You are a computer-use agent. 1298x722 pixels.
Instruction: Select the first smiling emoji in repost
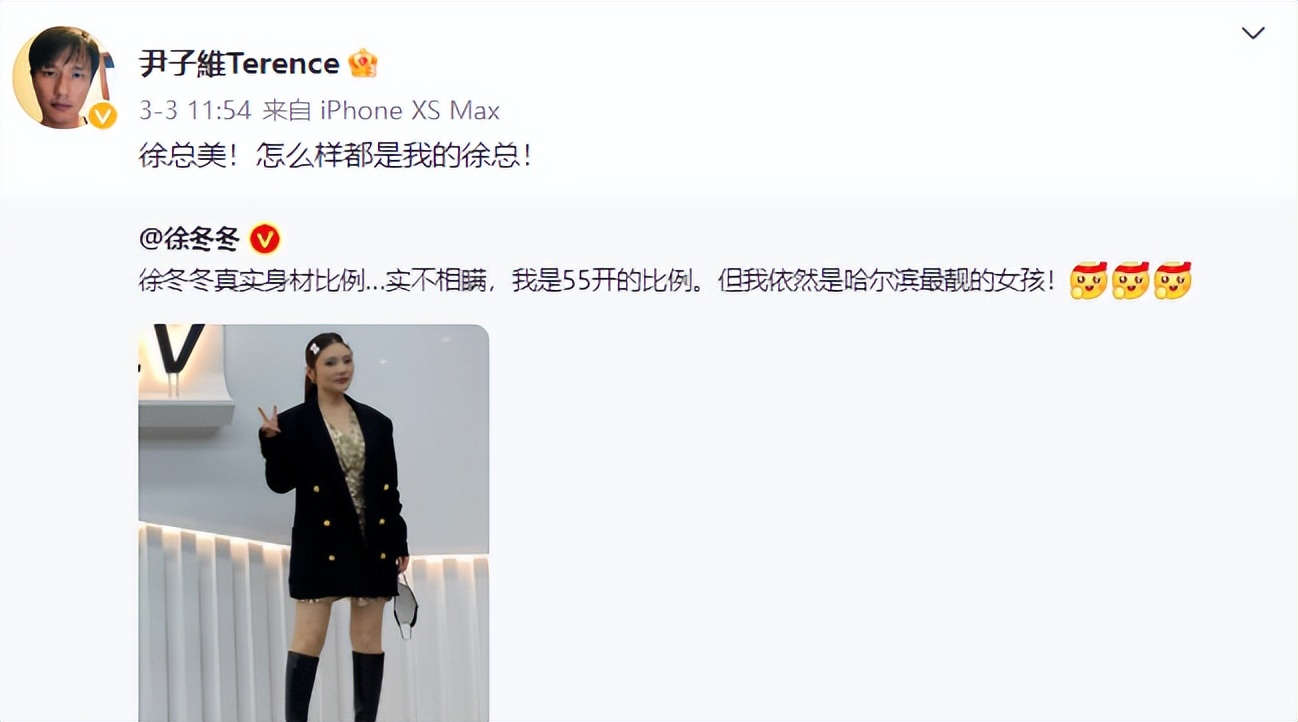pos(1089,281)
